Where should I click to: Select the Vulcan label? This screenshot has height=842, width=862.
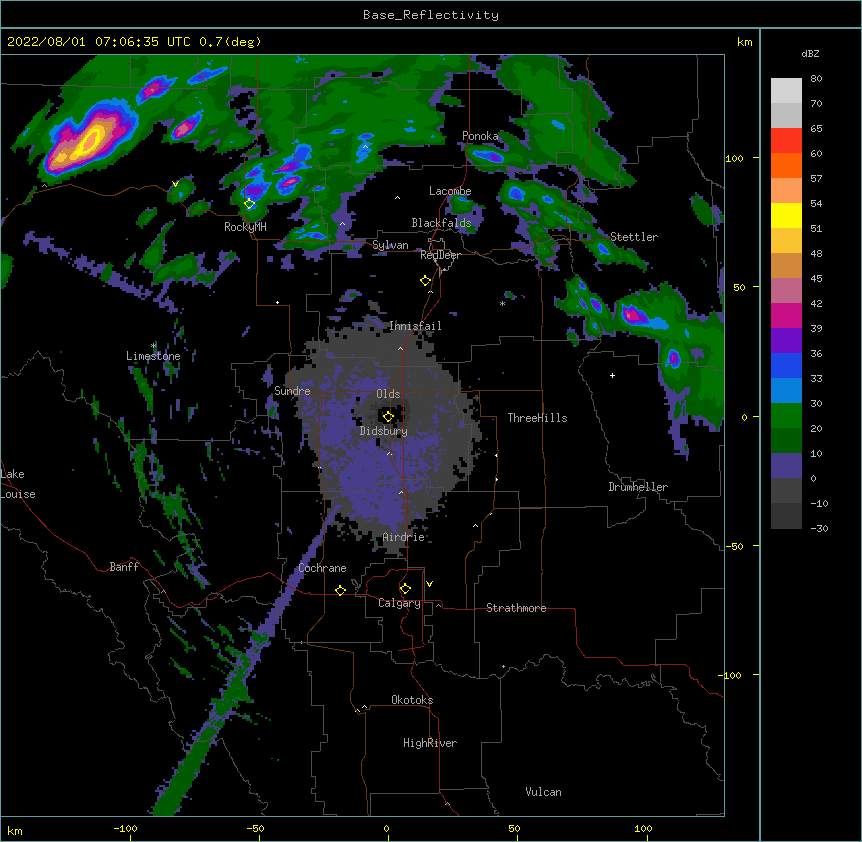(543, 792)
